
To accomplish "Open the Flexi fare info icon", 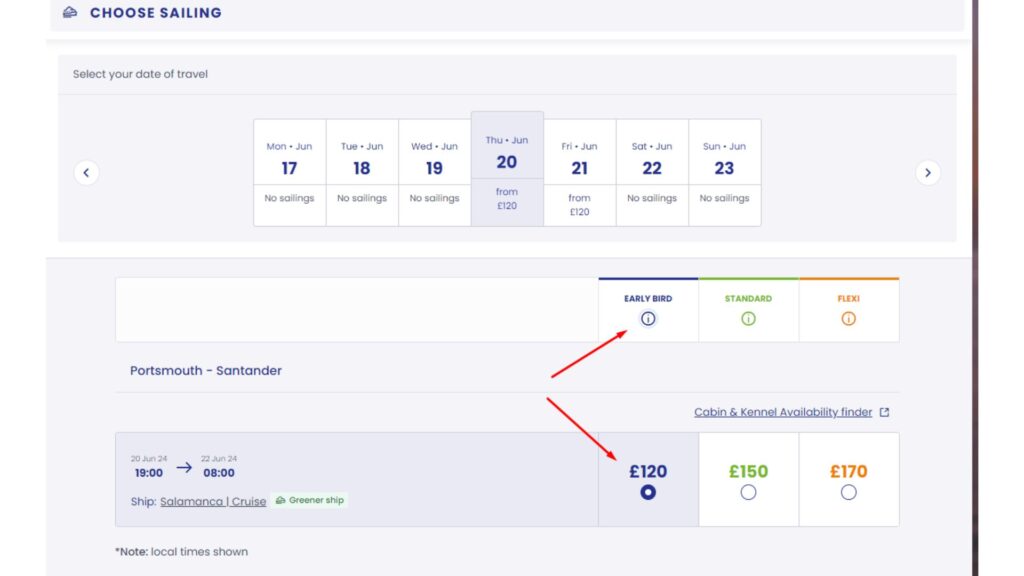I will [848, 319].
